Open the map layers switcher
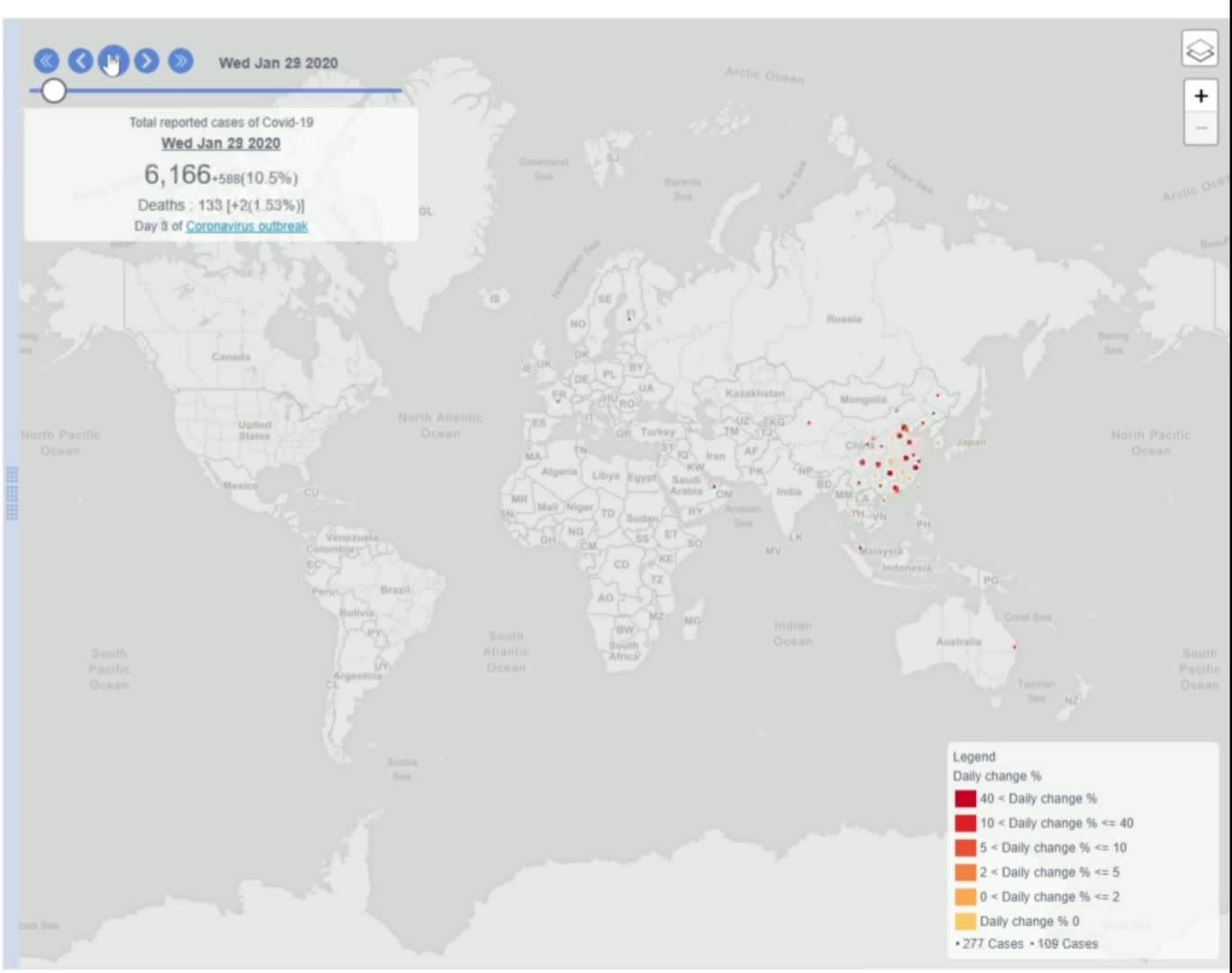 (1200, 50)
